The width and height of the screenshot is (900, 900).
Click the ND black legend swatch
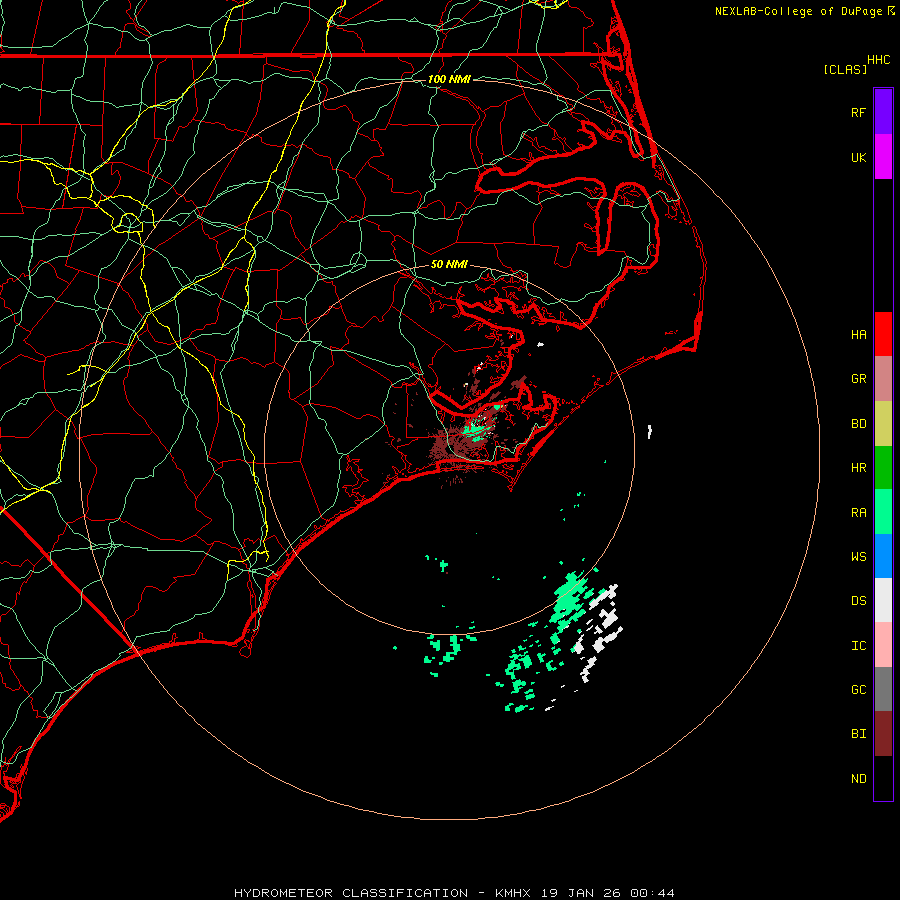click(883, 778)
